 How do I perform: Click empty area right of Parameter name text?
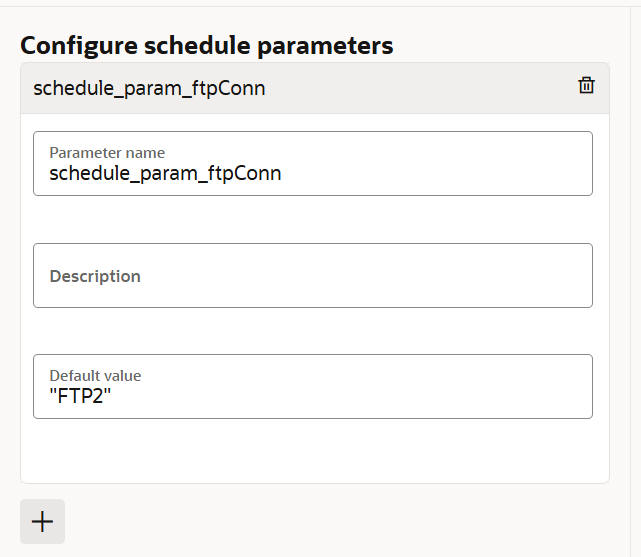click(450, 173)
